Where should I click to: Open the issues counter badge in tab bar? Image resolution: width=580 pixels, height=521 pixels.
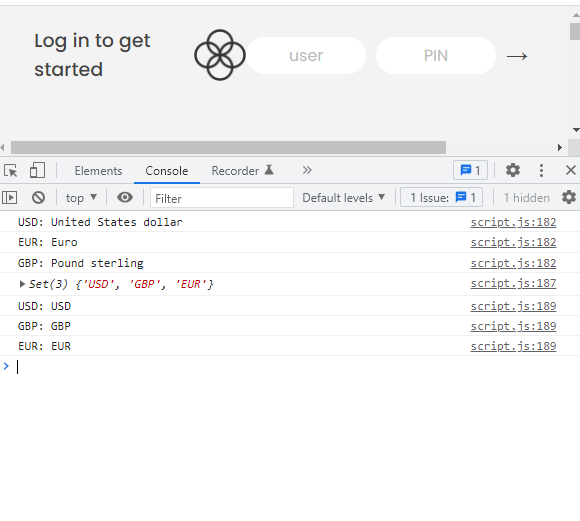[x=470, y=171]
